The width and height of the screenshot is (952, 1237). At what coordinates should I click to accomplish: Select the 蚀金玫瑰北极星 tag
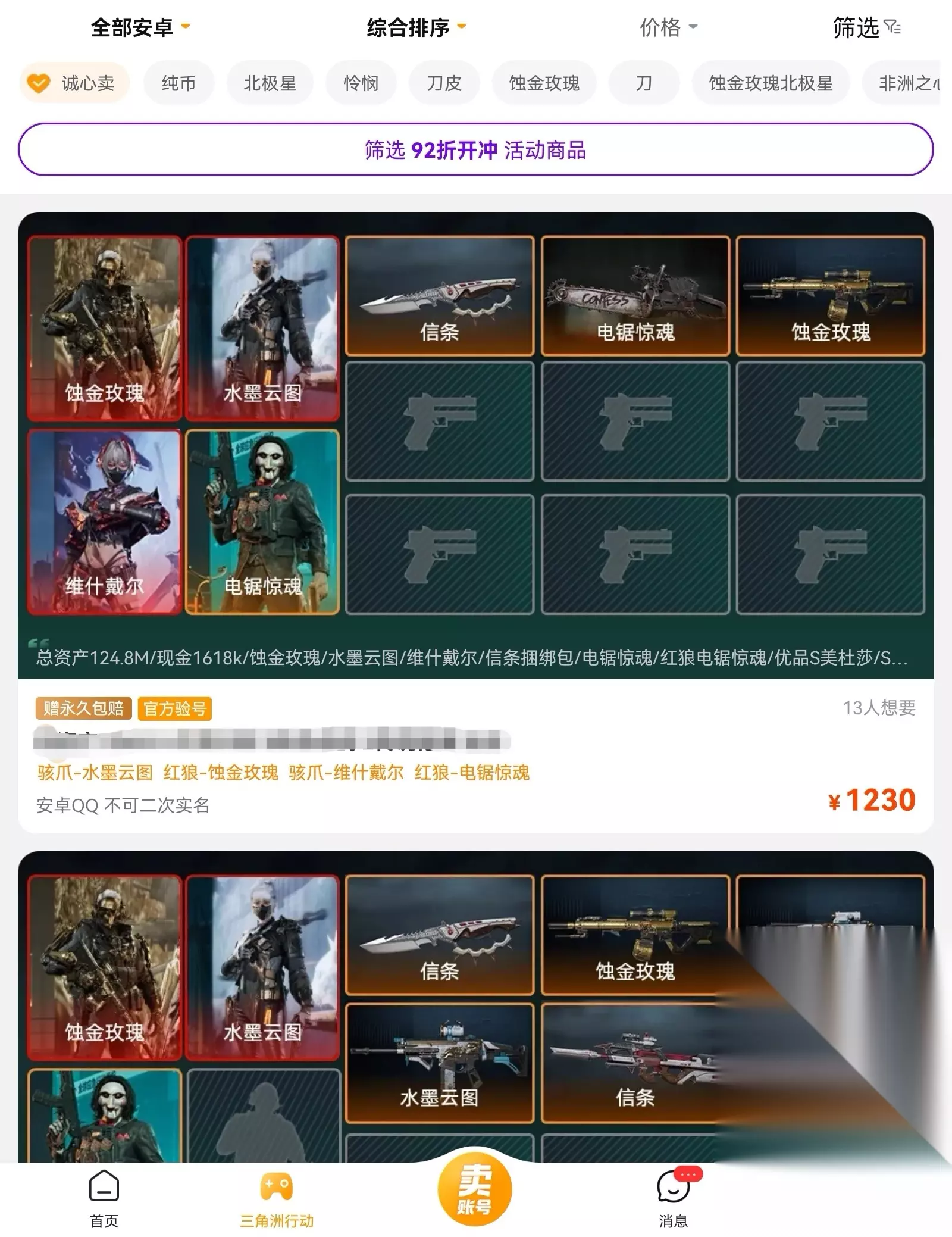point(771,83)
